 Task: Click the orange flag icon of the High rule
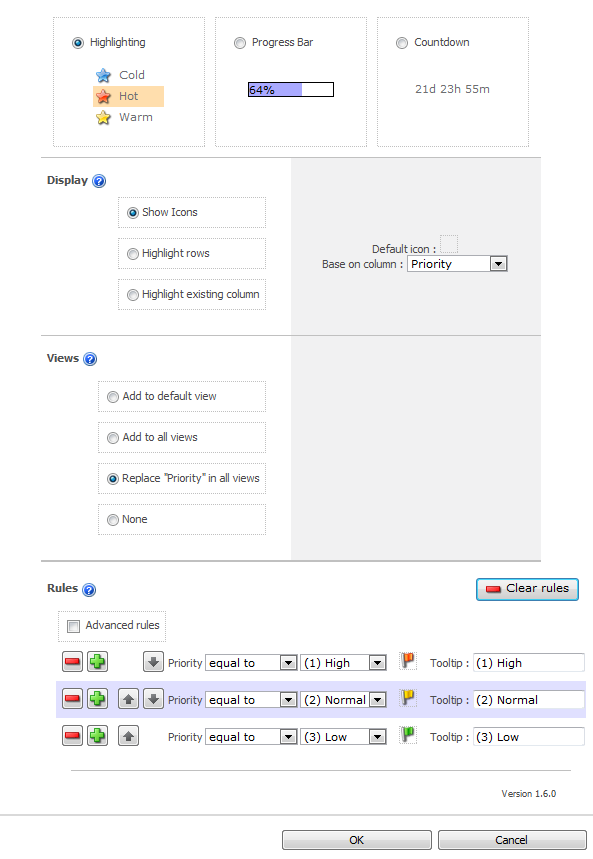(407, 661)
